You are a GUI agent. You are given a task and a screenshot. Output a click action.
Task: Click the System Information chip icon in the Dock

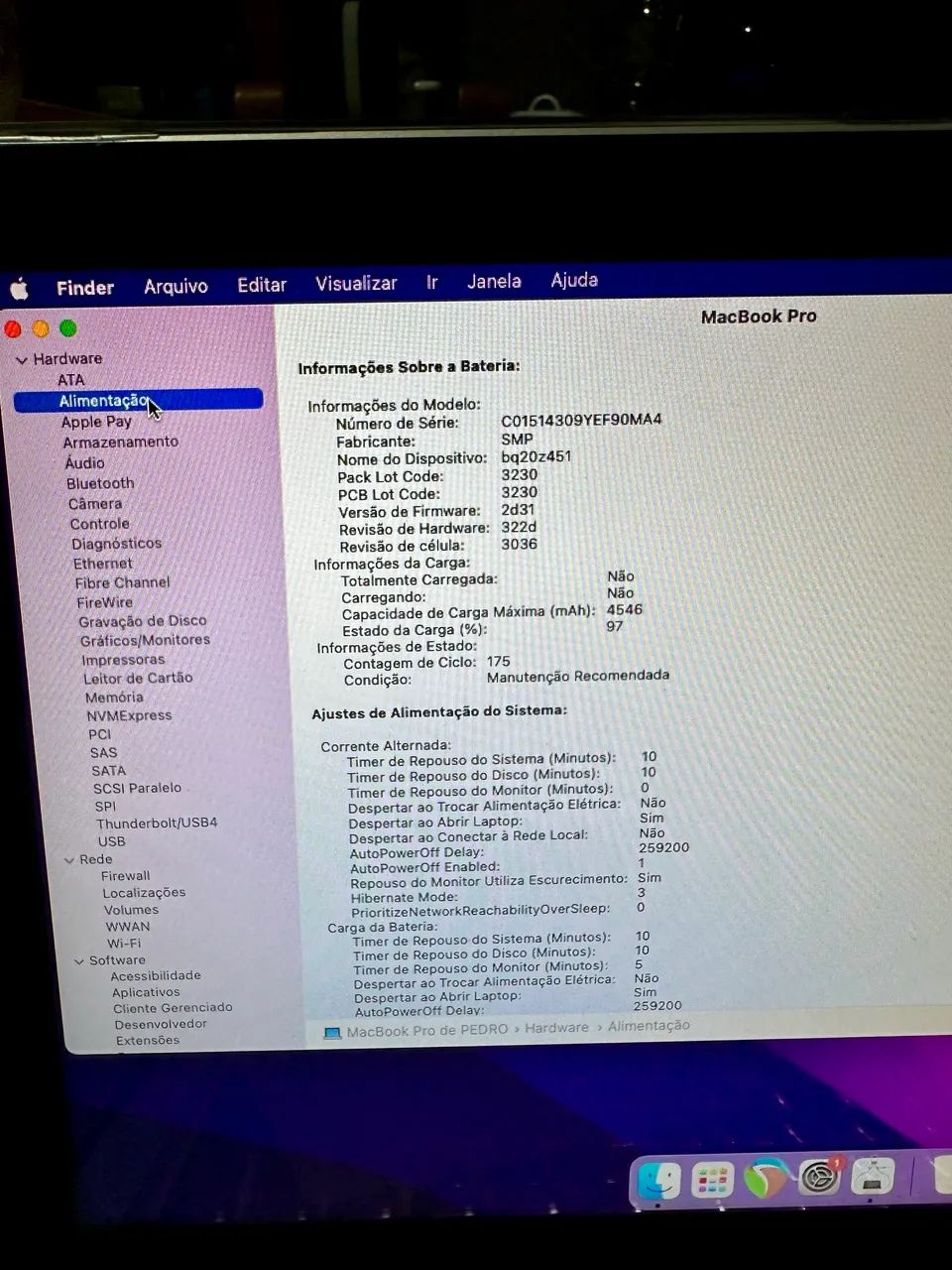click(x=873, y=1181)
